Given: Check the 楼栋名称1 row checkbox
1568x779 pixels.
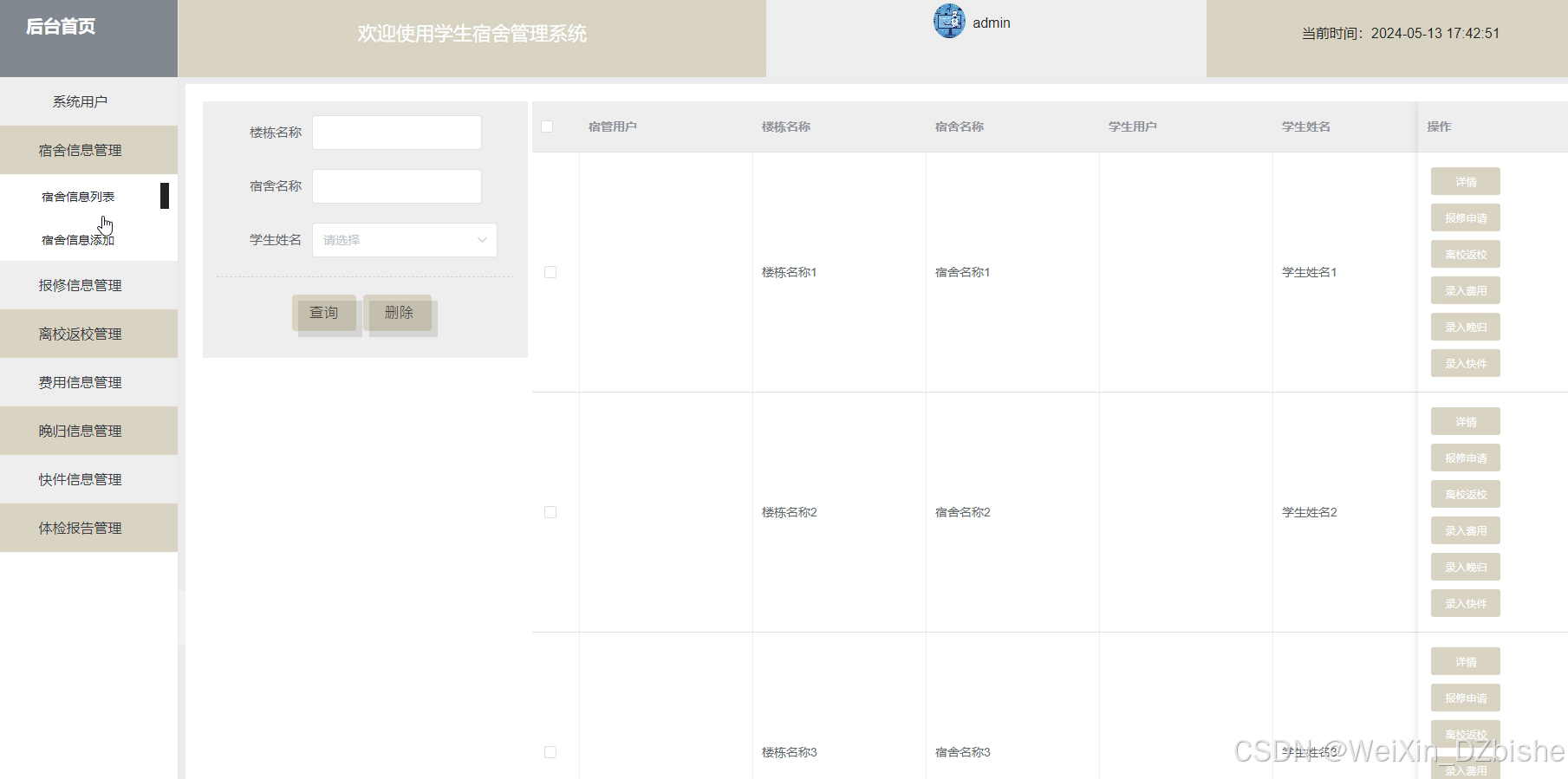Looking at the screenshot, I should coord(550,272).
